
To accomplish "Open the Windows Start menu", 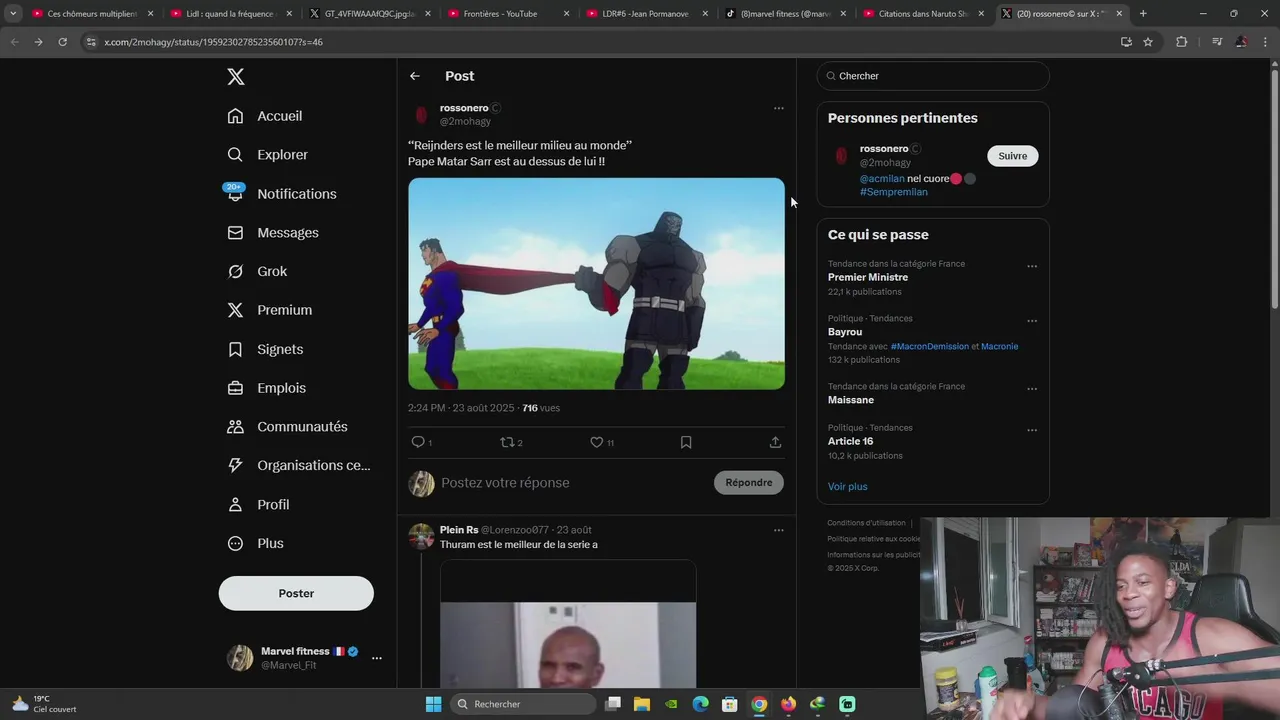I will click(x=433, y=704).
